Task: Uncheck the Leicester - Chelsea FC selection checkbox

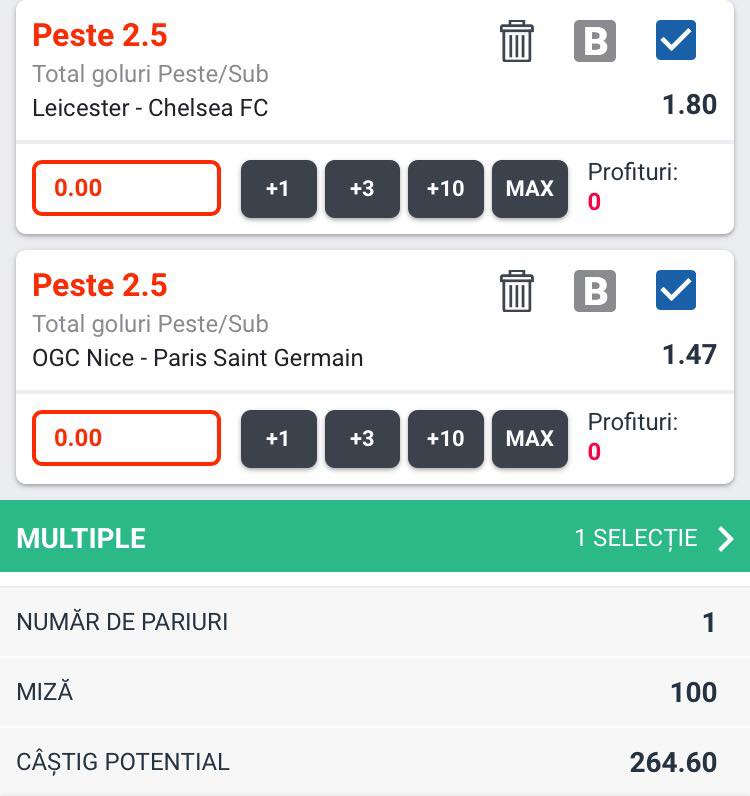Action: pyautogui.click(x=675, y=40)
